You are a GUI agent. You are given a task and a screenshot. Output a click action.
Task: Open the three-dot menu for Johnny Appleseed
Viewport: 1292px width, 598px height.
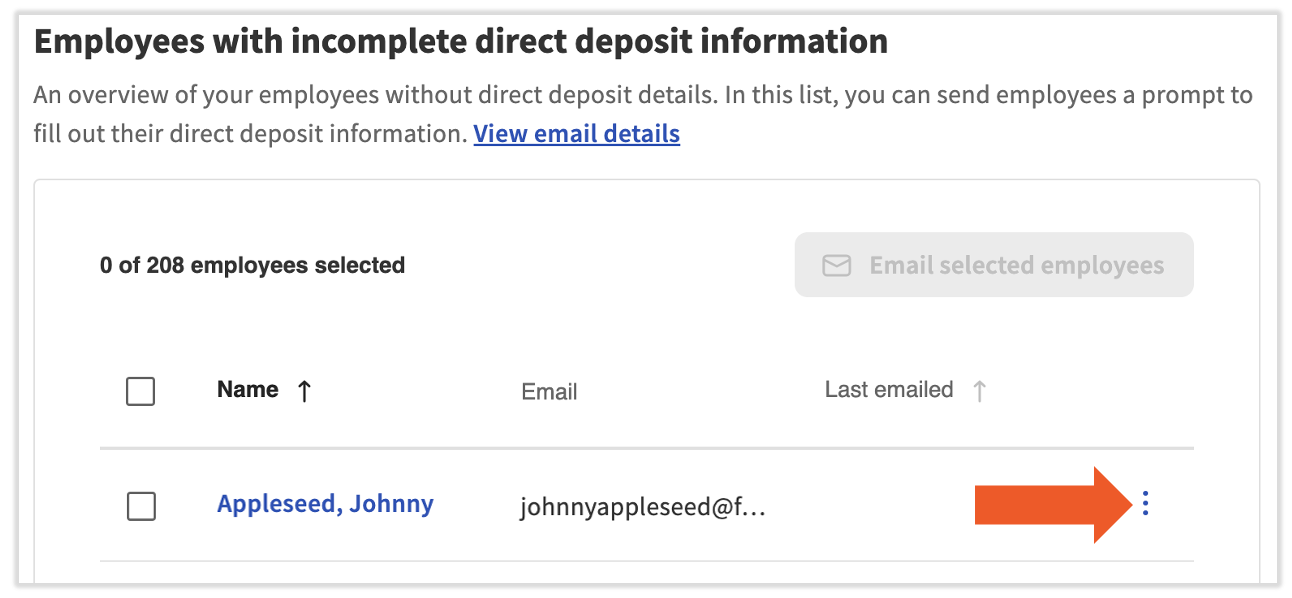point(1145,504)
